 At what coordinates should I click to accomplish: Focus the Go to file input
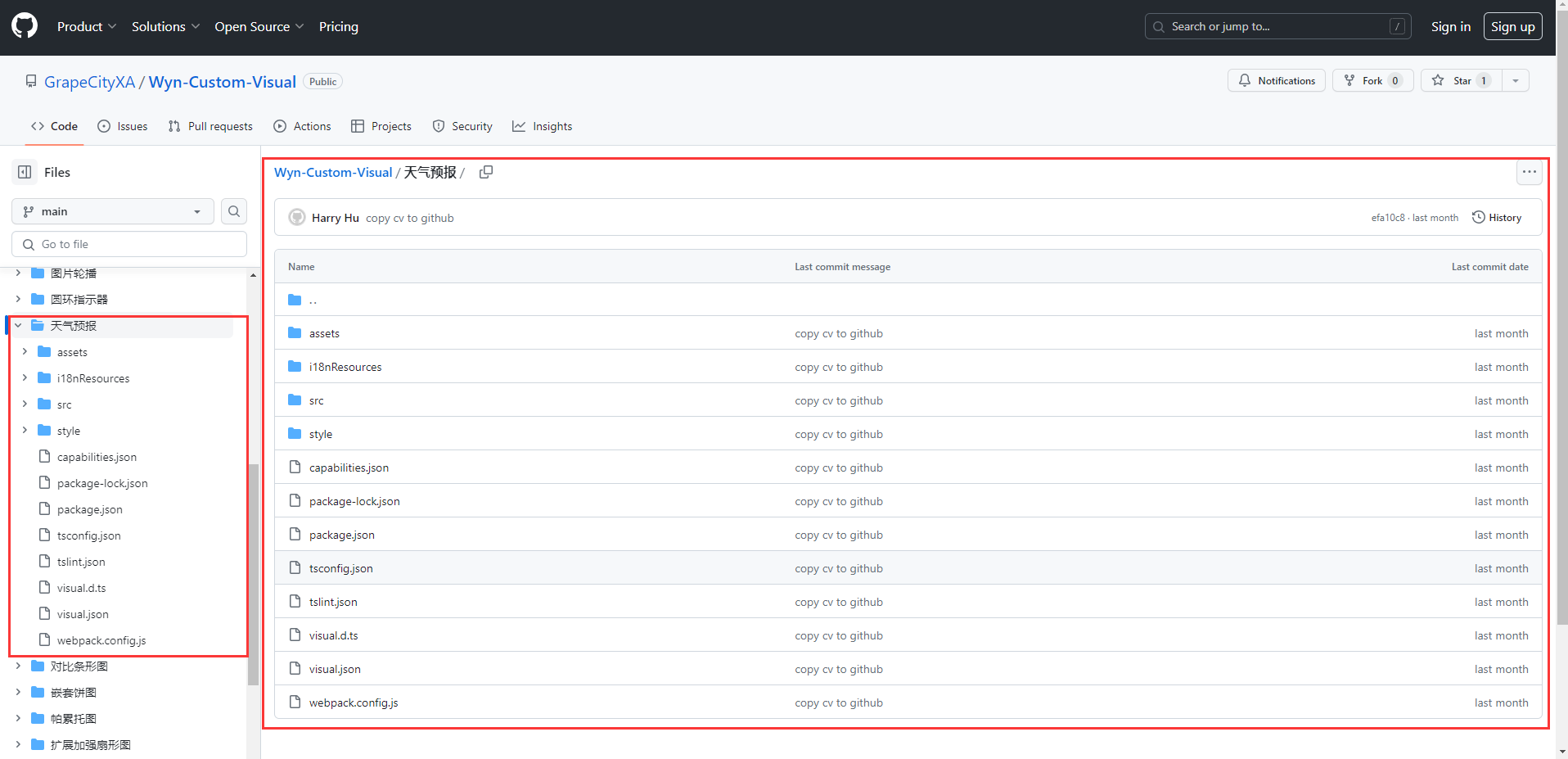pos(129,244)
